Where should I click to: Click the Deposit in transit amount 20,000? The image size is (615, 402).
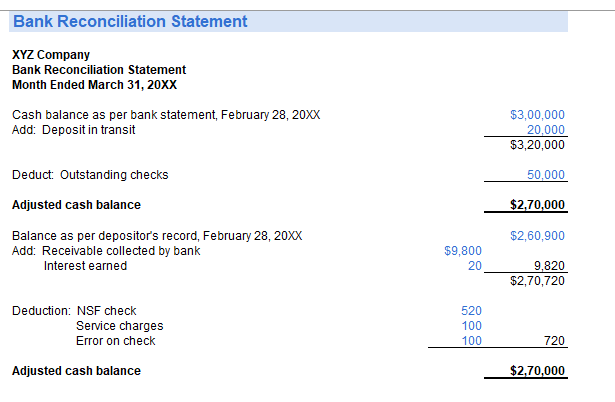(545, 129)
